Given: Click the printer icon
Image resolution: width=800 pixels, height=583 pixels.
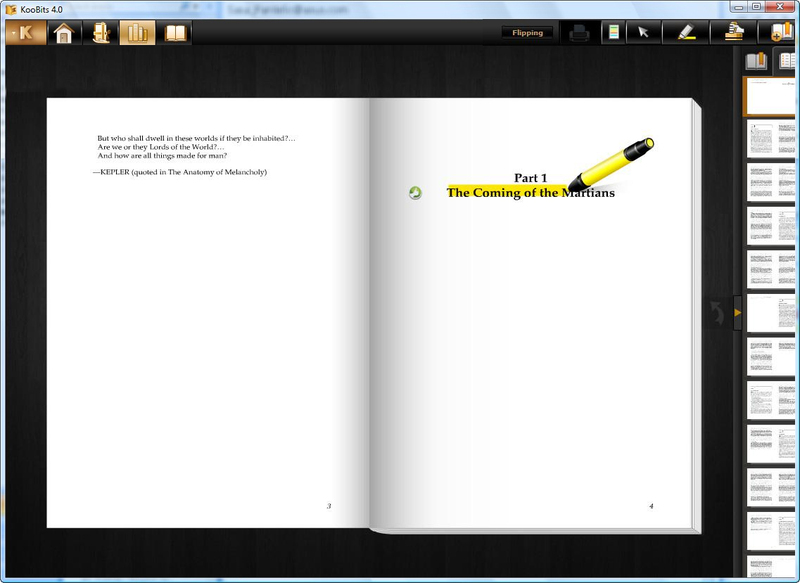Looking at the screenshot, I should (x=579, y=33).
